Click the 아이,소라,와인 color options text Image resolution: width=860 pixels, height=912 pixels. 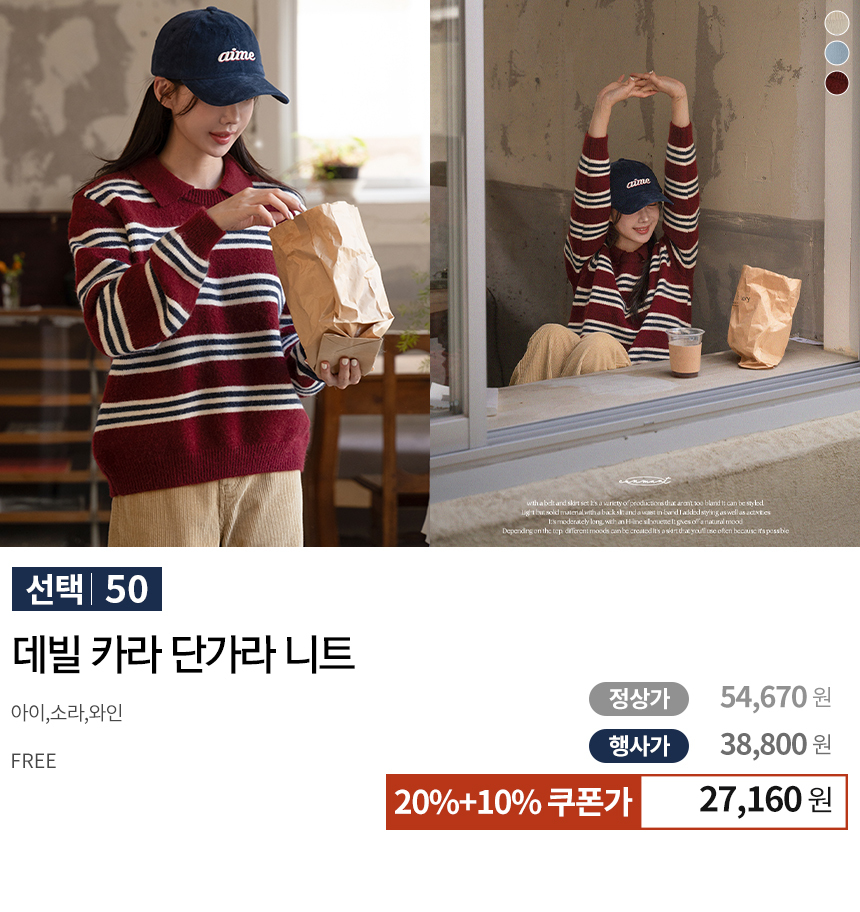click(x=67, y=712)
